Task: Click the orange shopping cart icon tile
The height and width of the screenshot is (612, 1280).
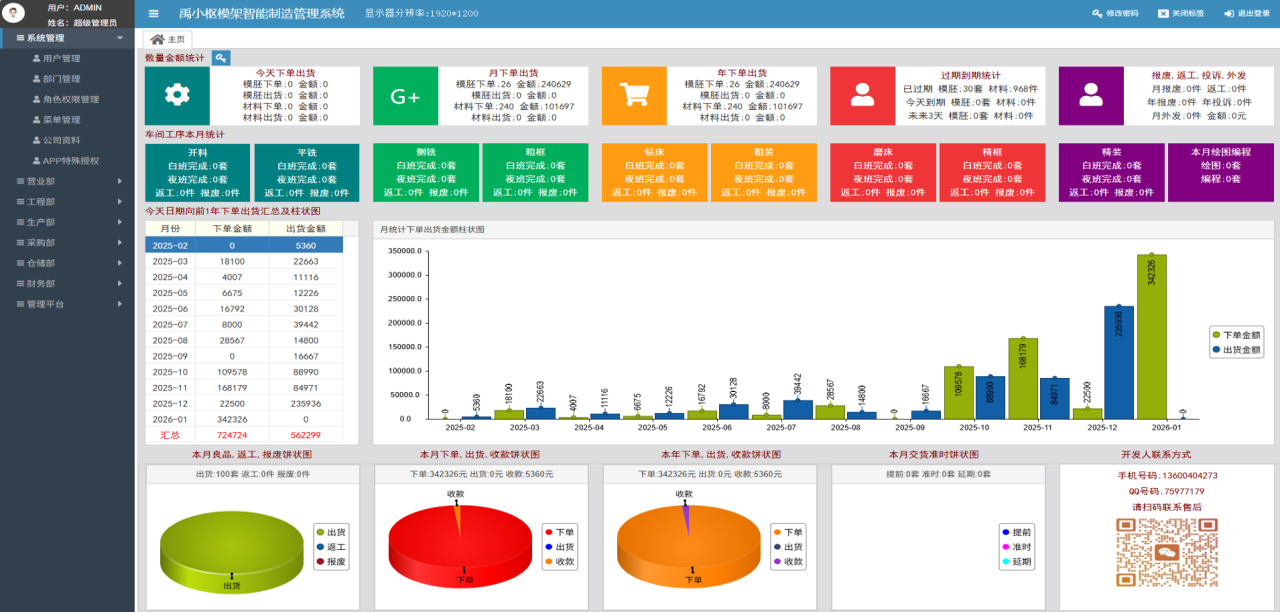Action: (x=634, y=96)
